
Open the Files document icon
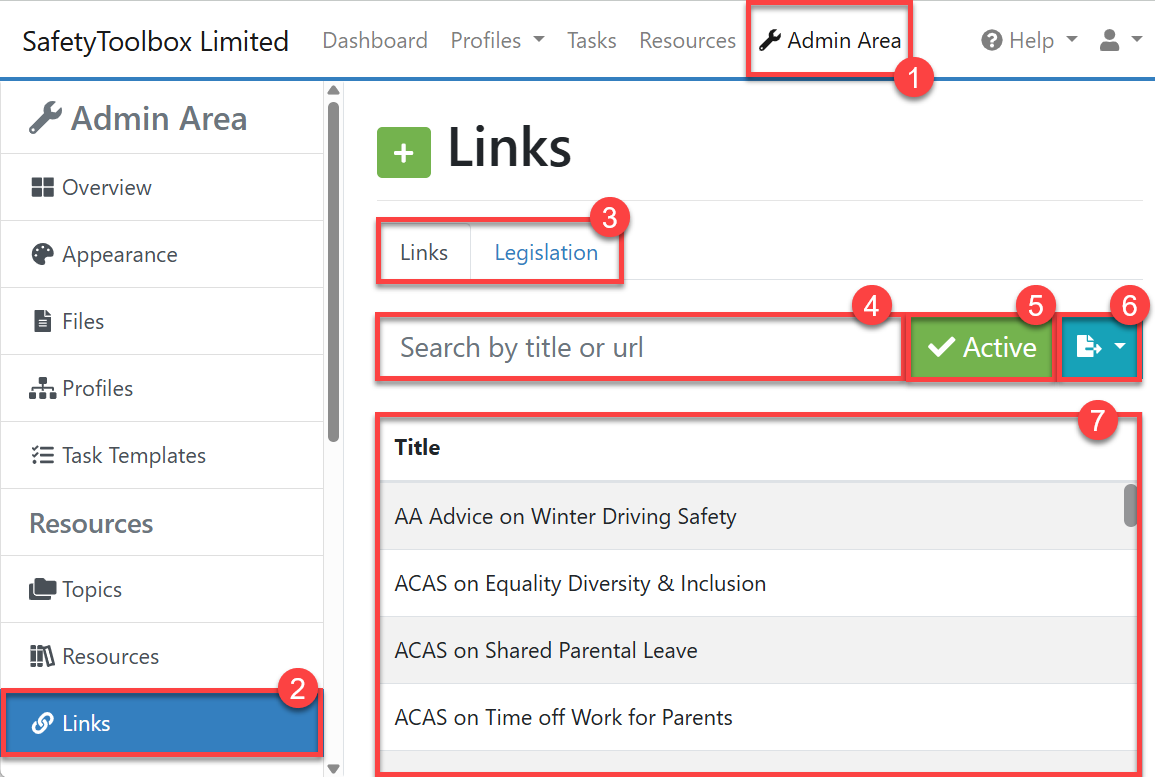click(x=42, y=322)
